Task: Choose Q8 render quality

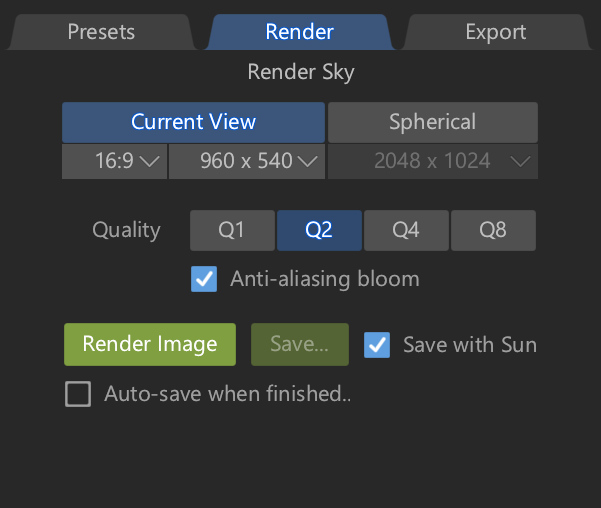Action: (x=493, y=230)
